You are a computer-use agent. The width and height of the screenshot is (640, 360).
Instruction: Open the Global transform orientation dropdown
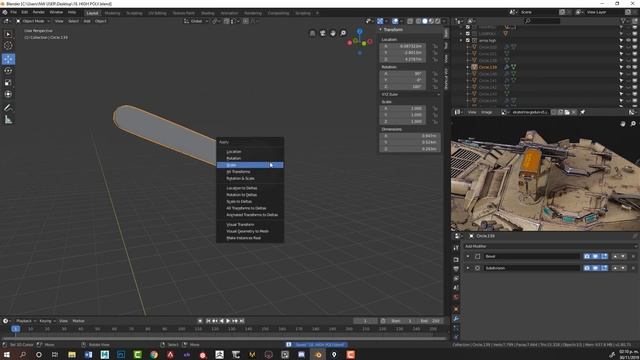196,21
